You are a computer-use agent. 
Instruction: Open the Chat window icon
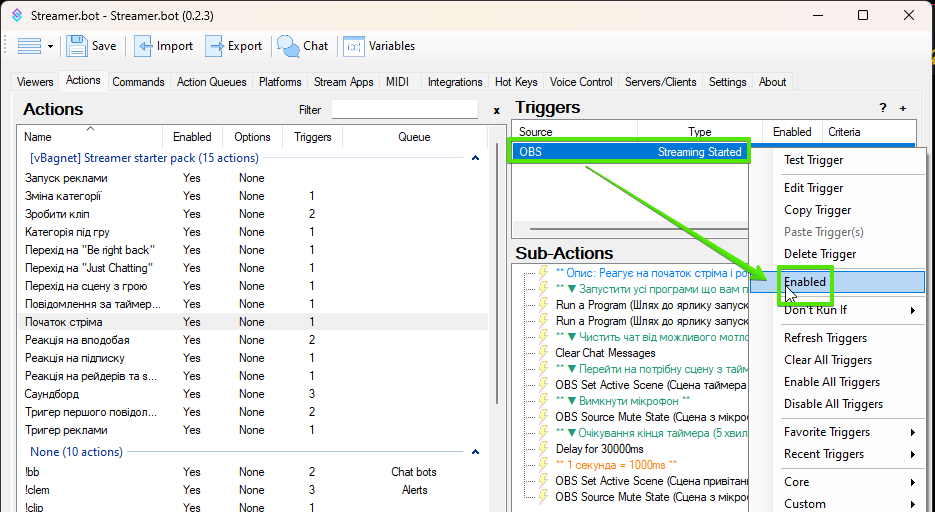[289, 46]
